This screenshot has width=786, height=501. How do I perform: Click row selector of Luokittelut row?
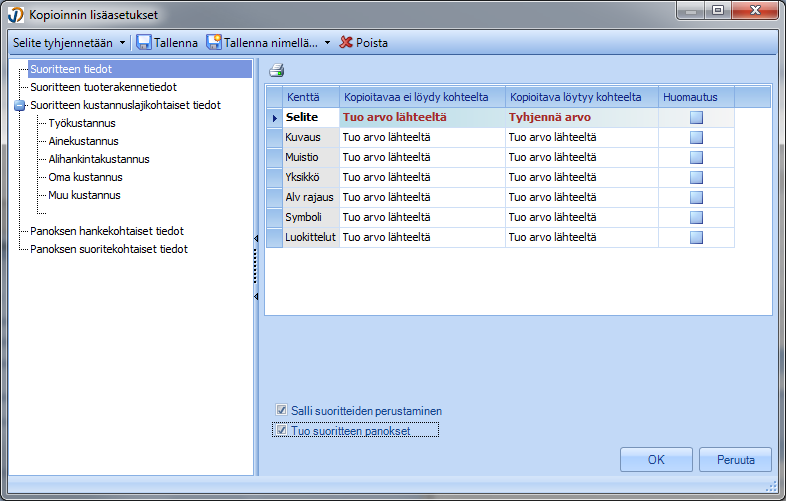coord(275,238)
